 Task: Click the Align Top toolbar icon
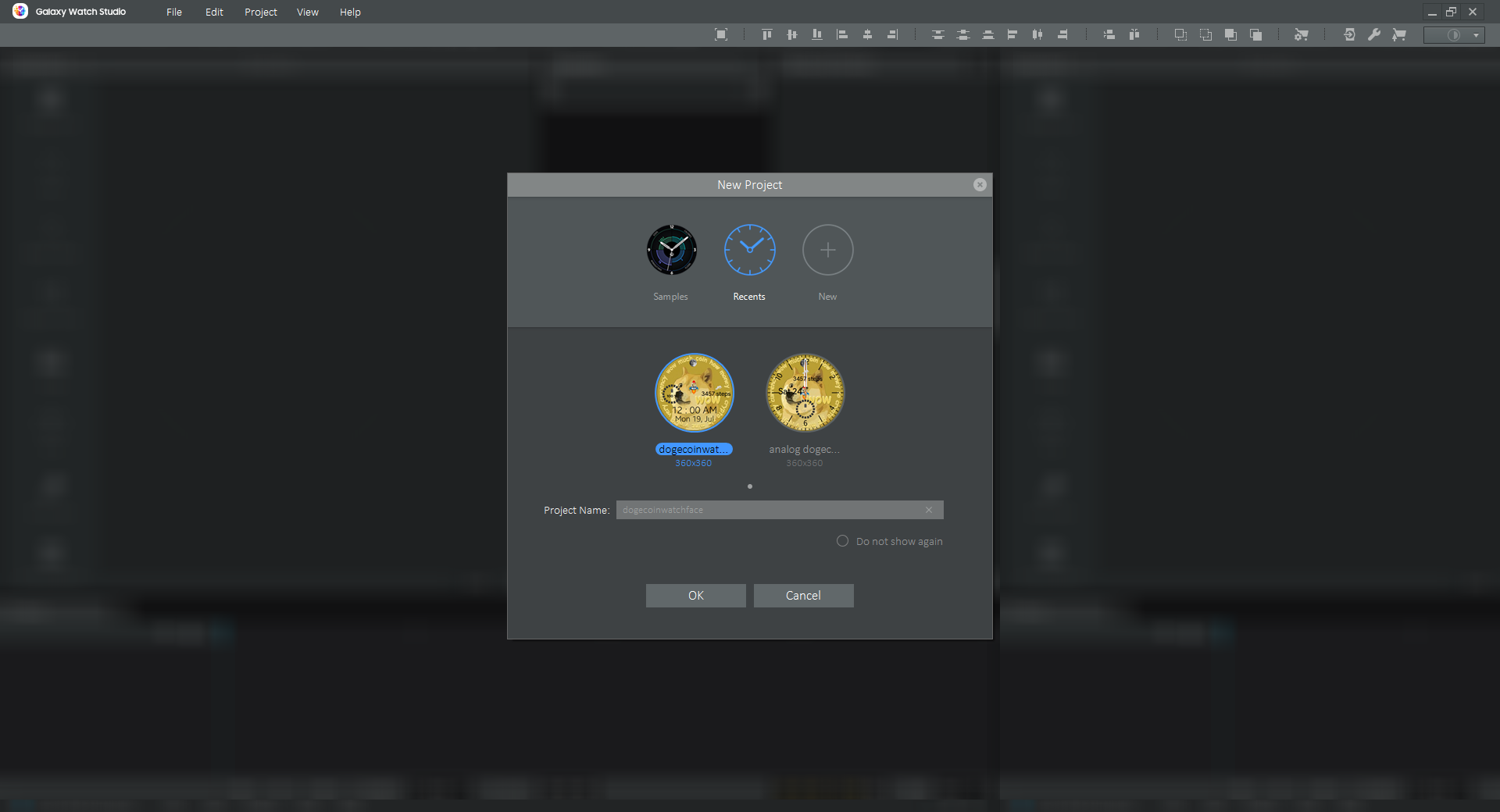tap(766, 34)
